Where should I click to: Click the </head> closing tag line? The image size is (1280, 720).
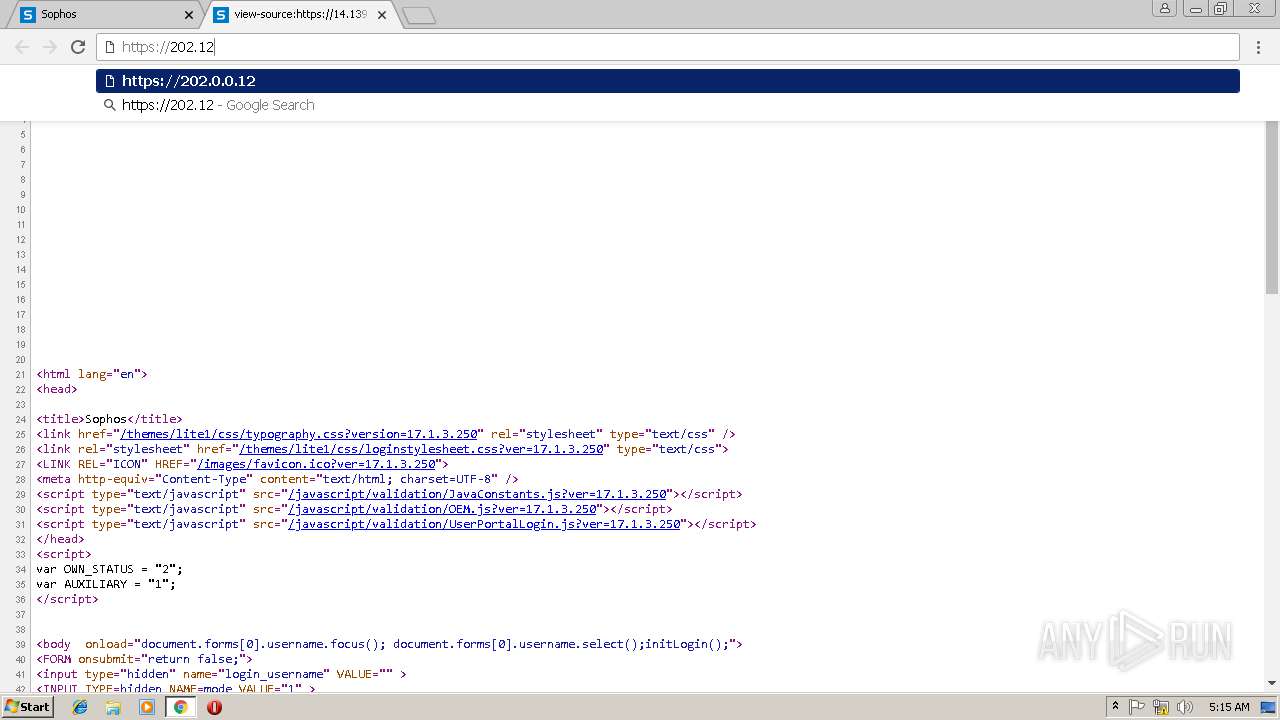click(60, 539)
